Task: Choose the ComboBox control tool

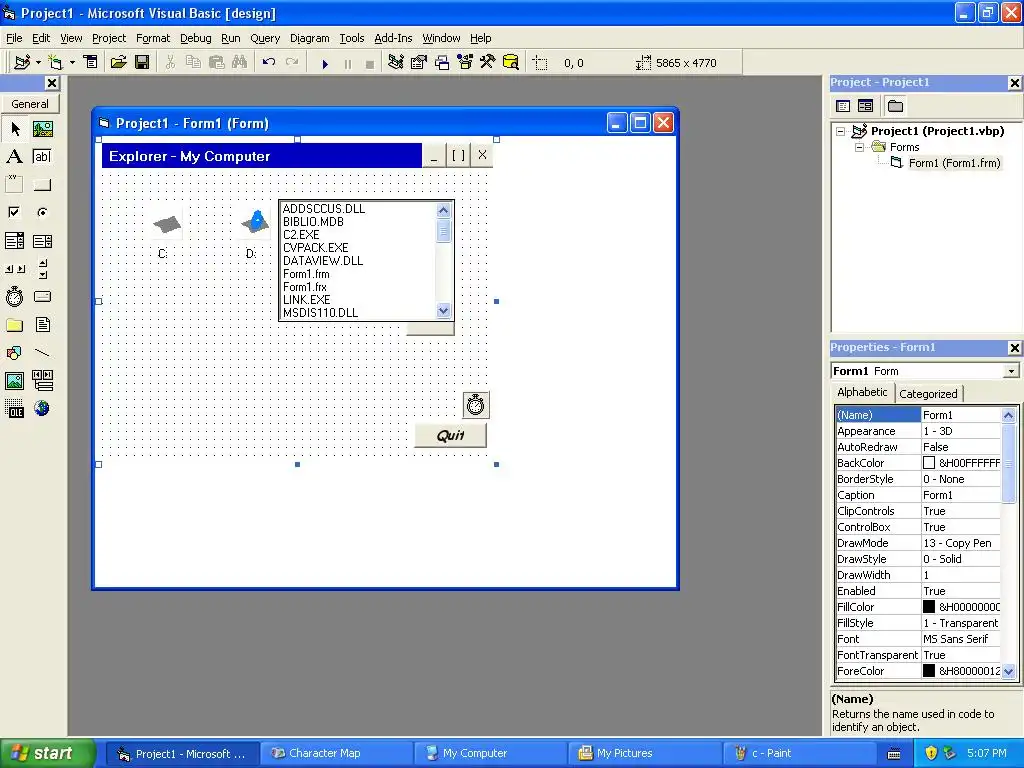Action: coord(14,241)
